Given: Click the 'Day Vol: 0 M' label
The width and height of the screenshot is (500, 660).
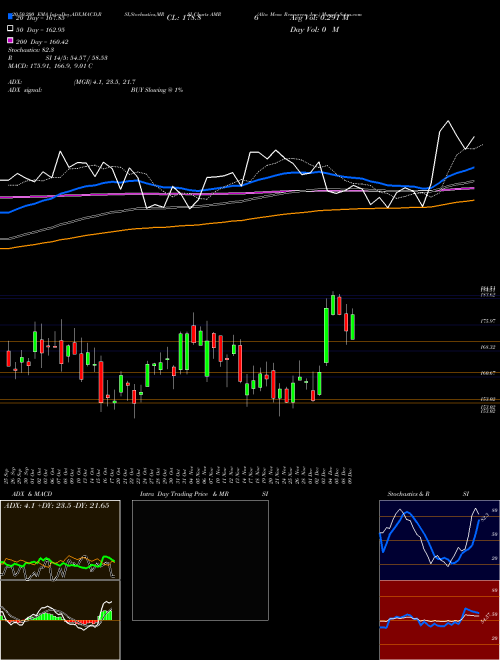Looking at the screenshot, I should (x=314, y=29).
